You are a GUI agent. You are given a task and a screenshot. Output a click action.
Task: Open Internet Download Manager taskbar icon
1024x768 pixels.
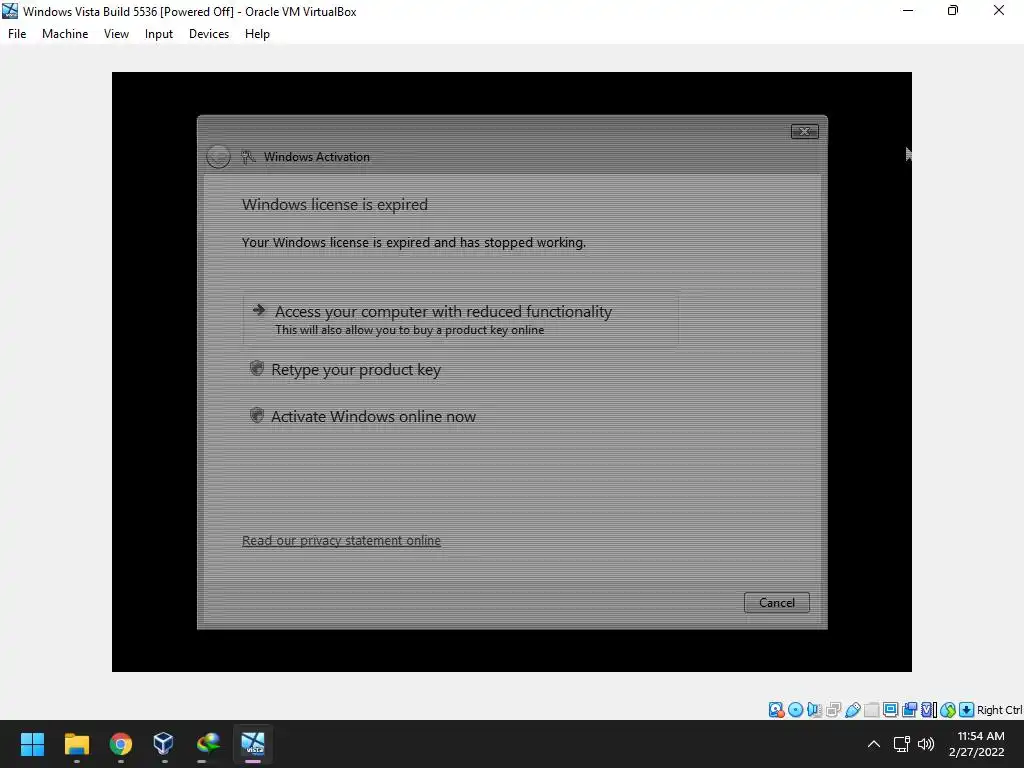(x=208, y=744)
